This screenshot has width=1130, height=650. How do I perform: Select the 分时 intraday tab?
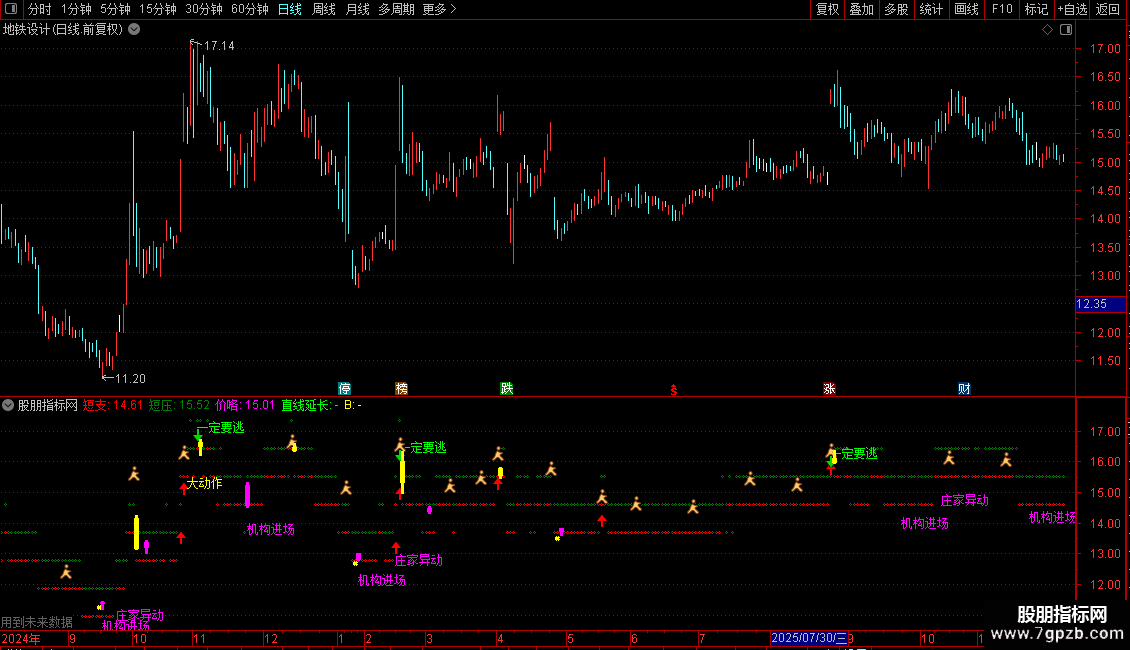[x=40, y=9]
